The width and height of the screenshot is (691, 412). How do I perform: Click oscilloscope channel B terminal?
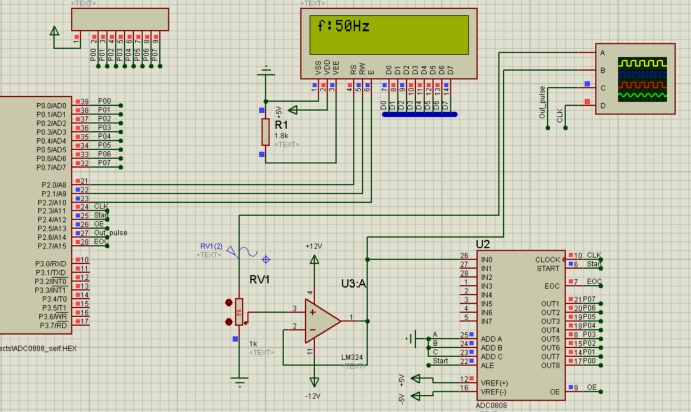point(602,71)
